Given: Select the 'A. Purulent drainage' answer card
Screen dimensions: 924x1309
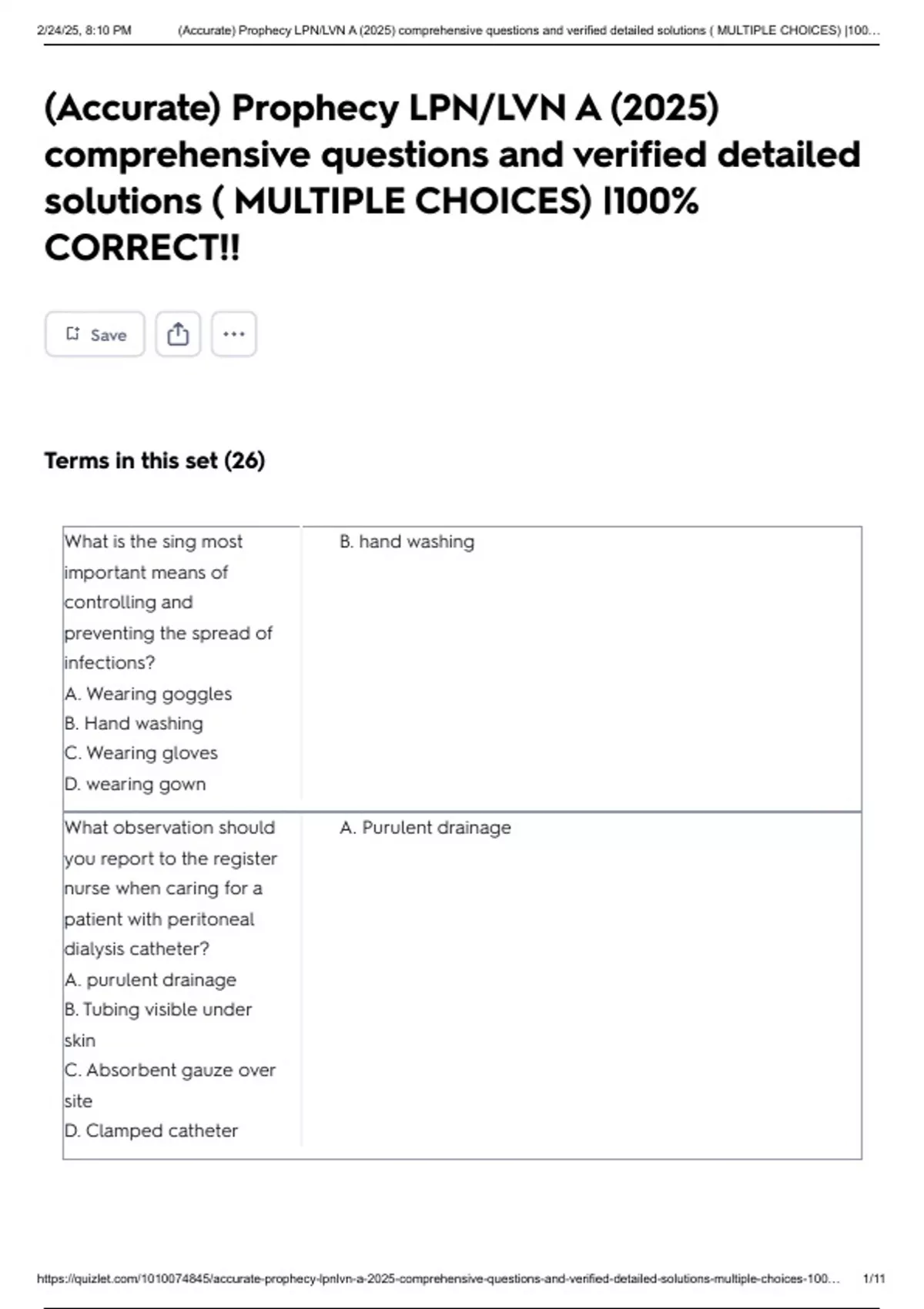Looking at the screenshot, I should 581,986.
